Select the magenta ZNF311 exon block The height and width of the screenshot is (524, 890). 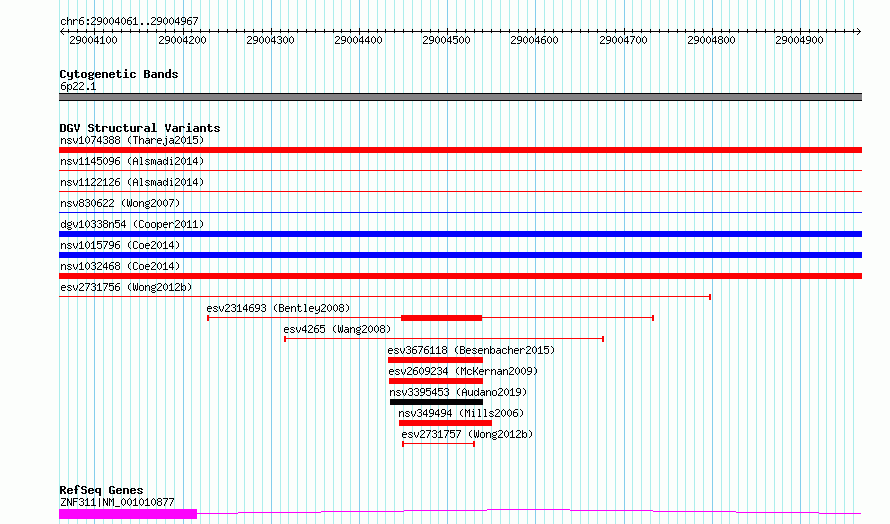point(128,514)
